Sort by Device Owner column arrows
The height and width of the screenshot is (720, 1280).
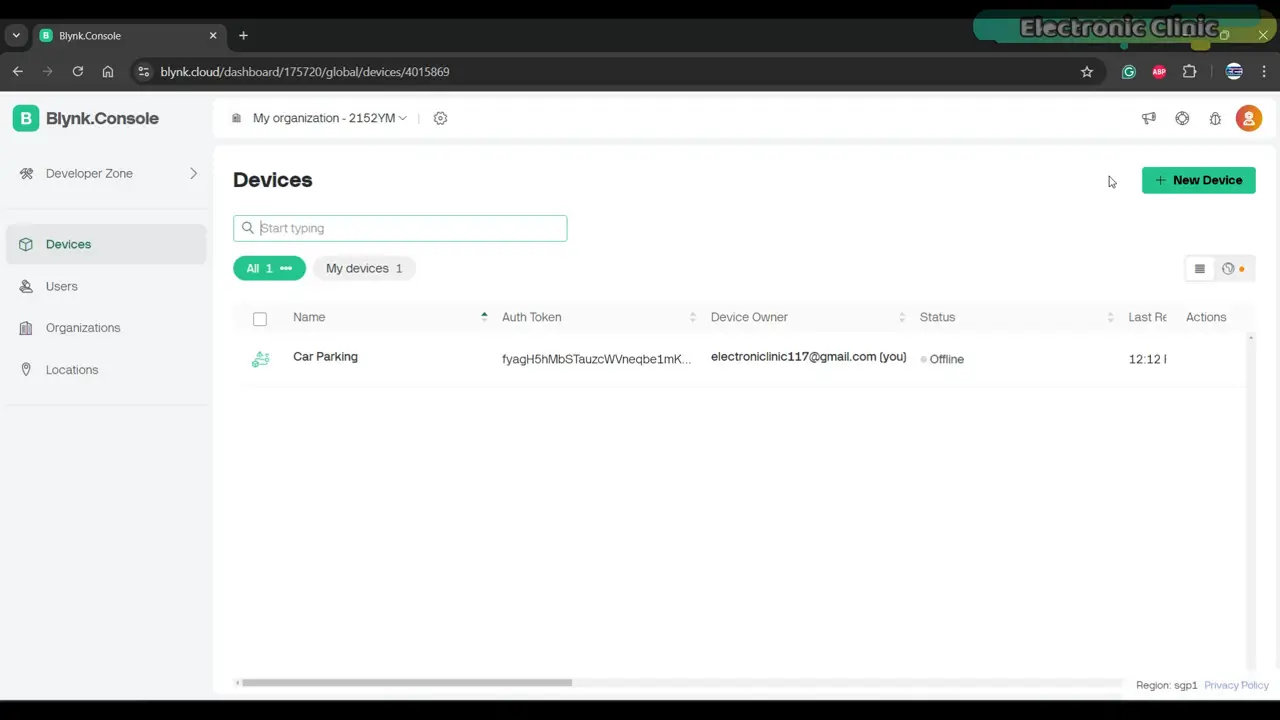click(902, 317)
